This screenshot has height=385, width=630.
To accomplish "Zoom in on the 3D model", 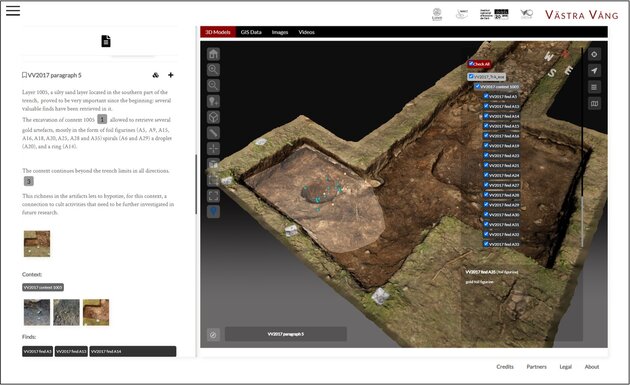I will (x=213, y=70).
